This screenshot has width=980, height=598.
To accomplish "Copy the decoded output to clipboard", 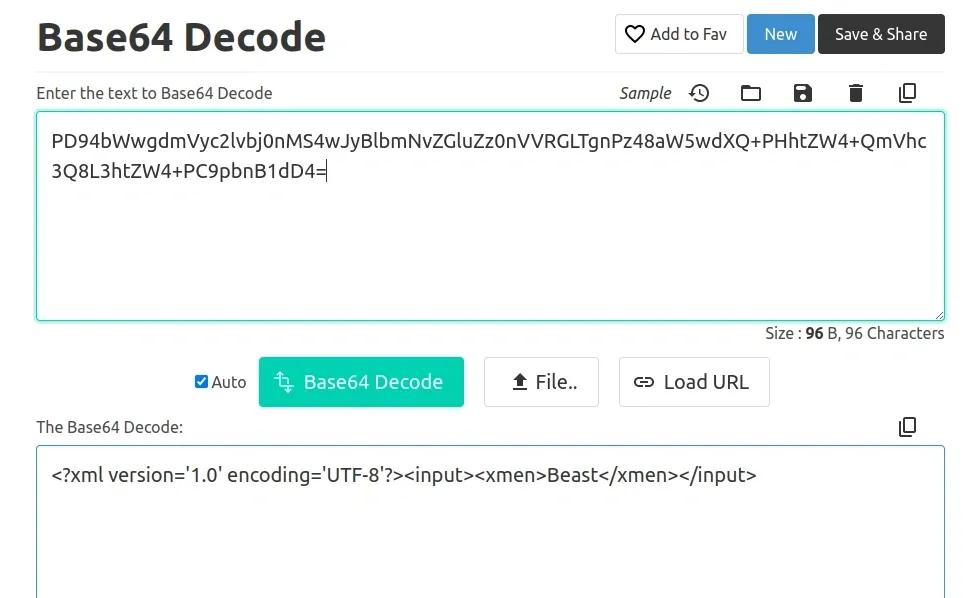I will pyautogui.click(x=907, y=427).
